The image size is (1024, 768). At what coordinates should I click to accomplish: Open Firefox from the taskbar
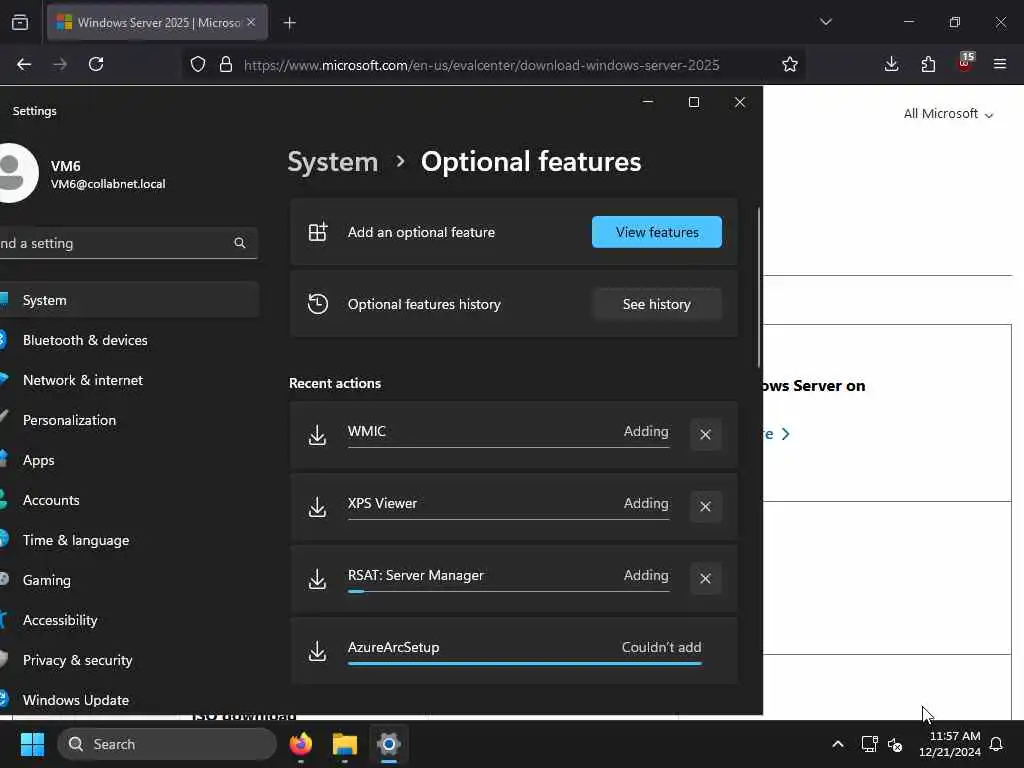pyautogui.click(x=300, y=744)
